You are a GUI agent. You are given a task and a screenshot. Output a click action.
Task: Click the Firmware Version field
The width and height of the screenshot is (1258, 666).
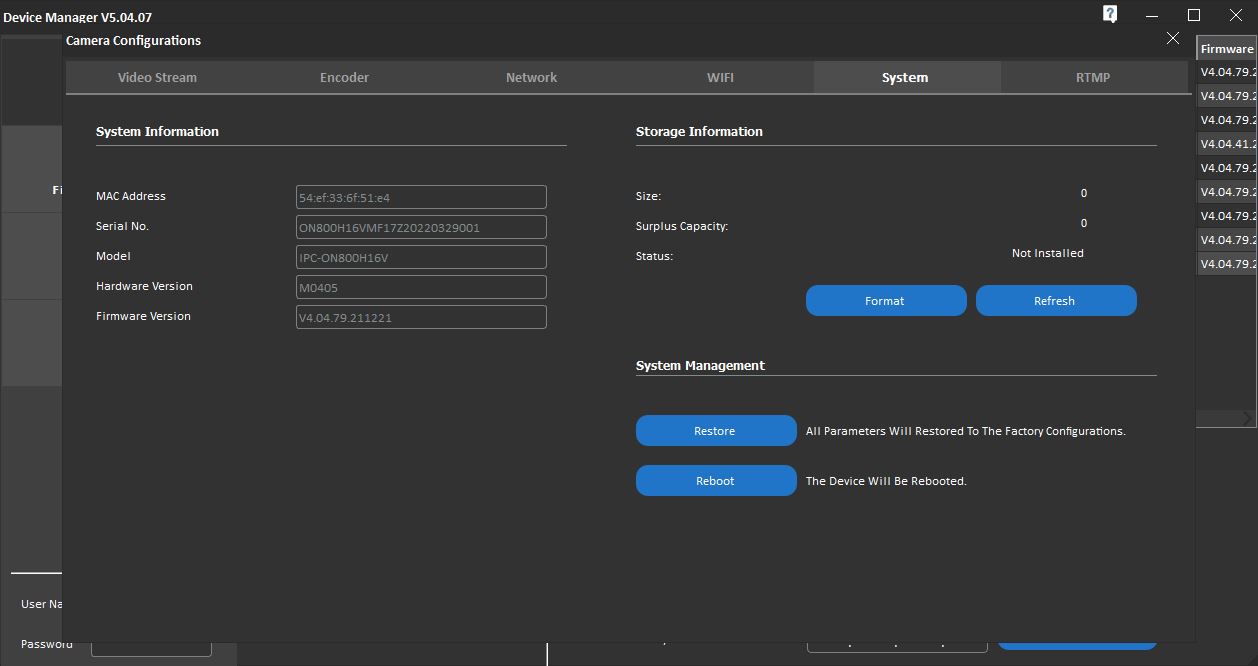click(x=421, y=317)
